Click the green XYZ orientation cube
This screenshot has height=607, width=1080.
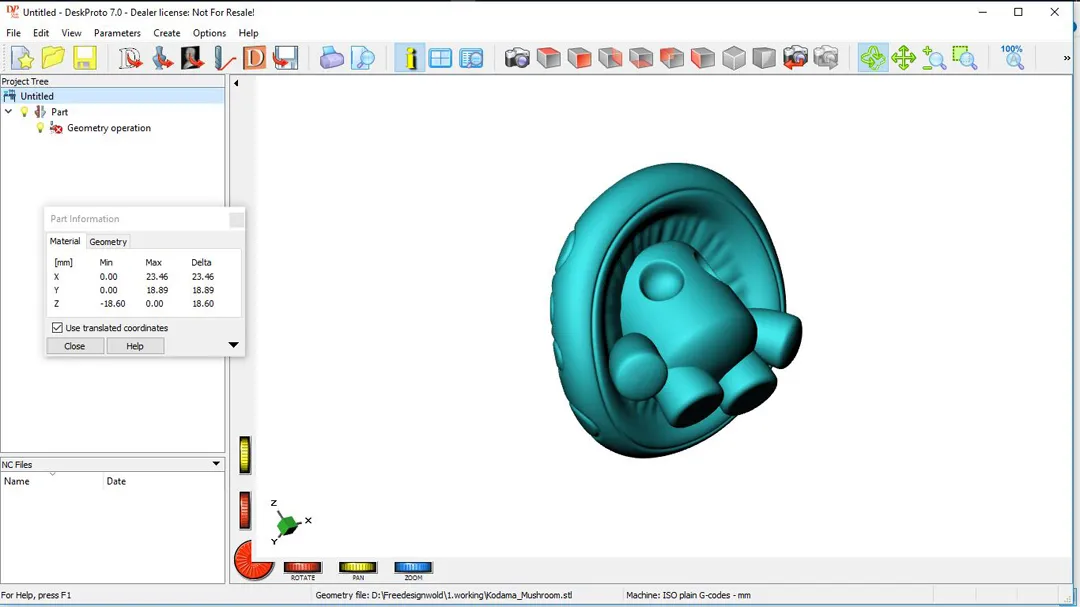click(x=288, y=526)
